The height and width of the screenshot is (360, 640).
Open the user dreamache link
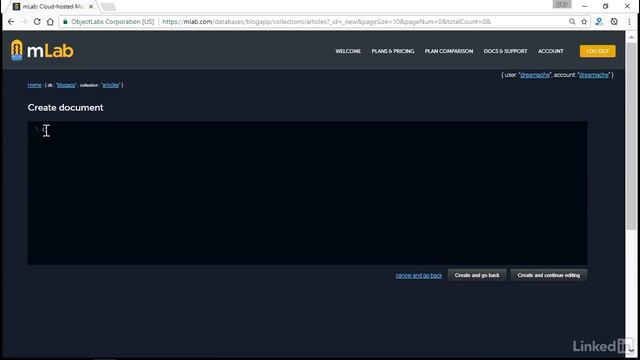point(535,75)
